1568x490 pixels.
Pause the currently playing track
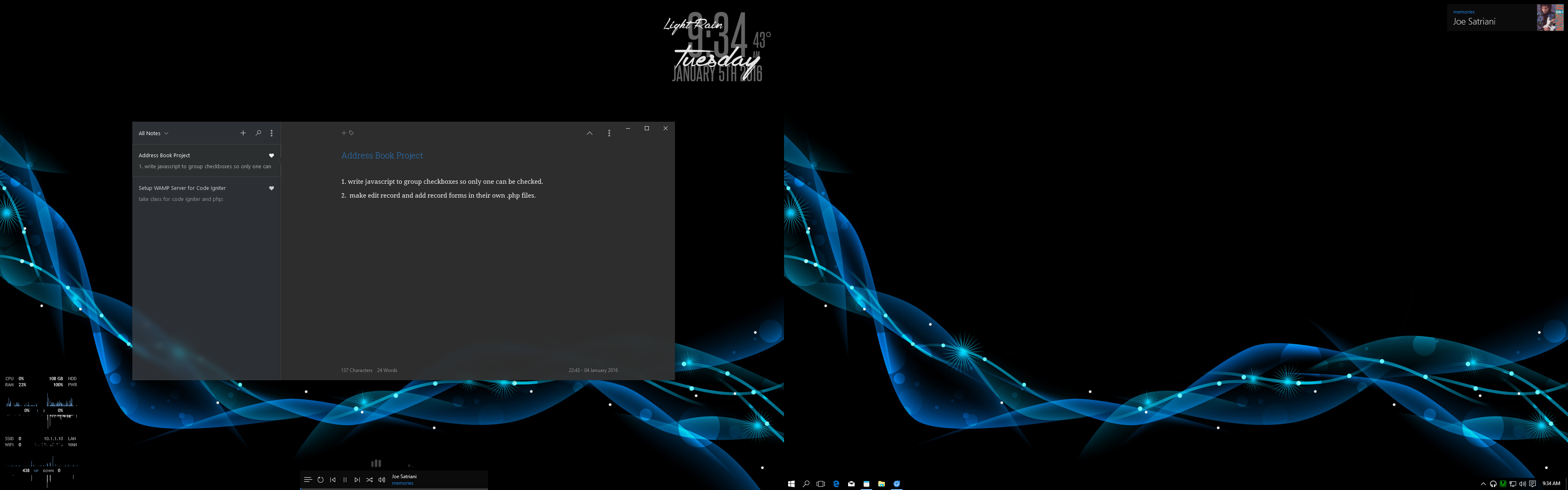pyautogui.click(x=345, y=479)
